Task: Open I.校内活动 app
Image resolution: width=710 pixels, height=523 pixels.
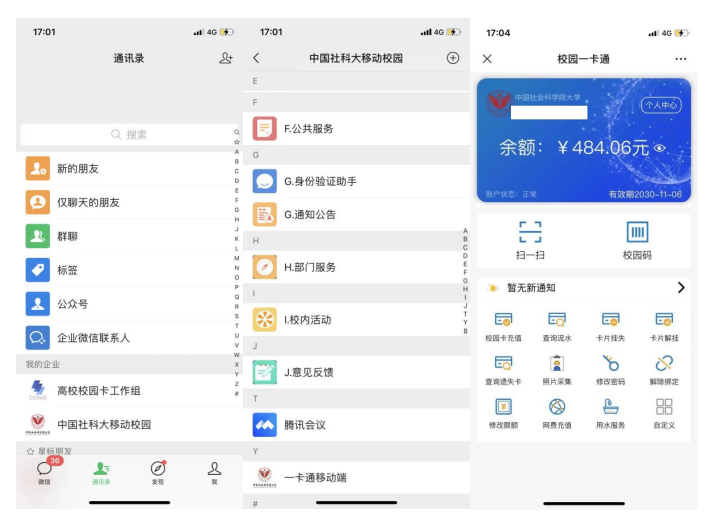Action: pos(356,320)
